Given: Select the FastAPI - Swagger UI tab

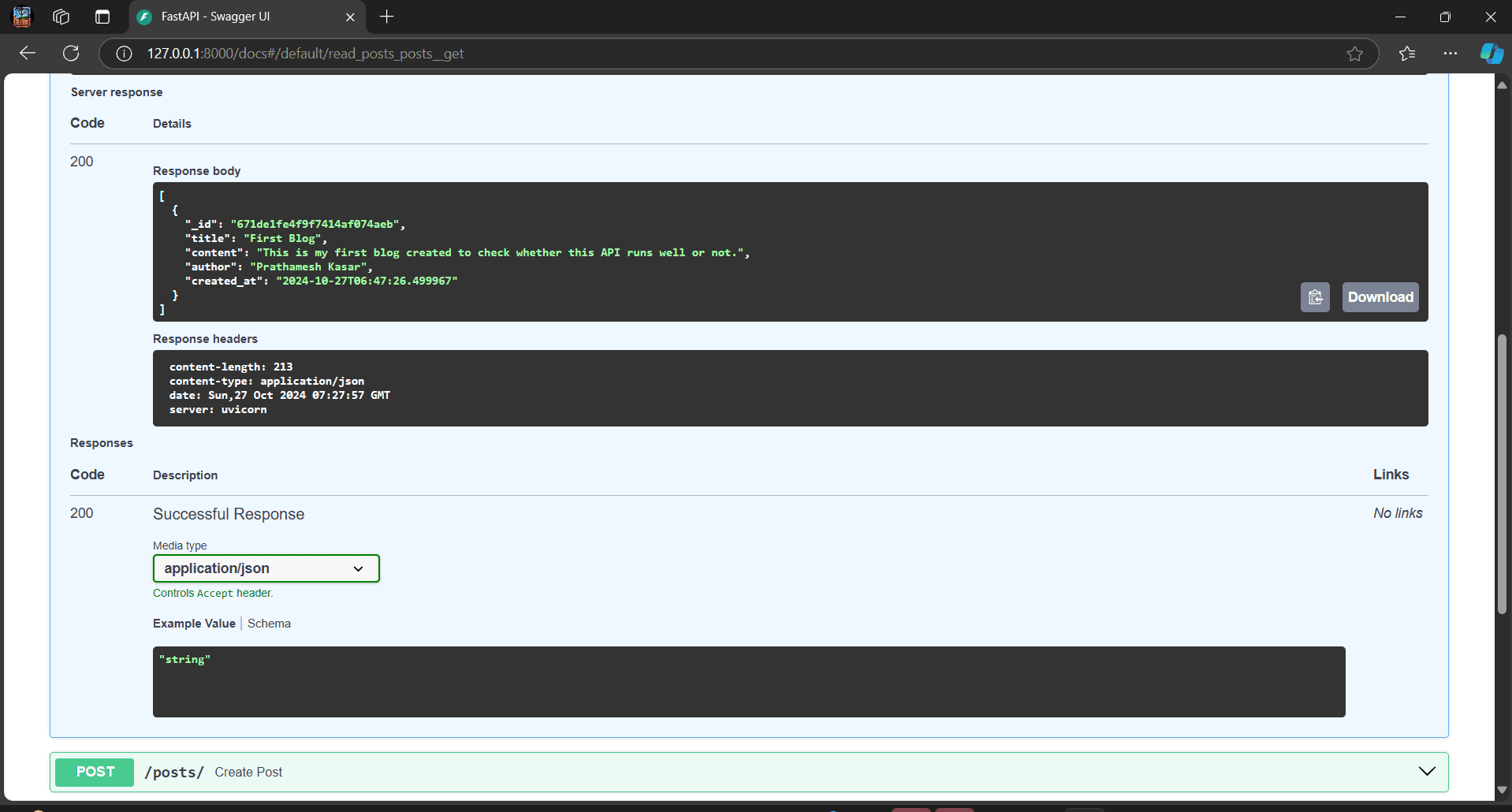Looking at the screenshot, I should [x=246, y=17].
